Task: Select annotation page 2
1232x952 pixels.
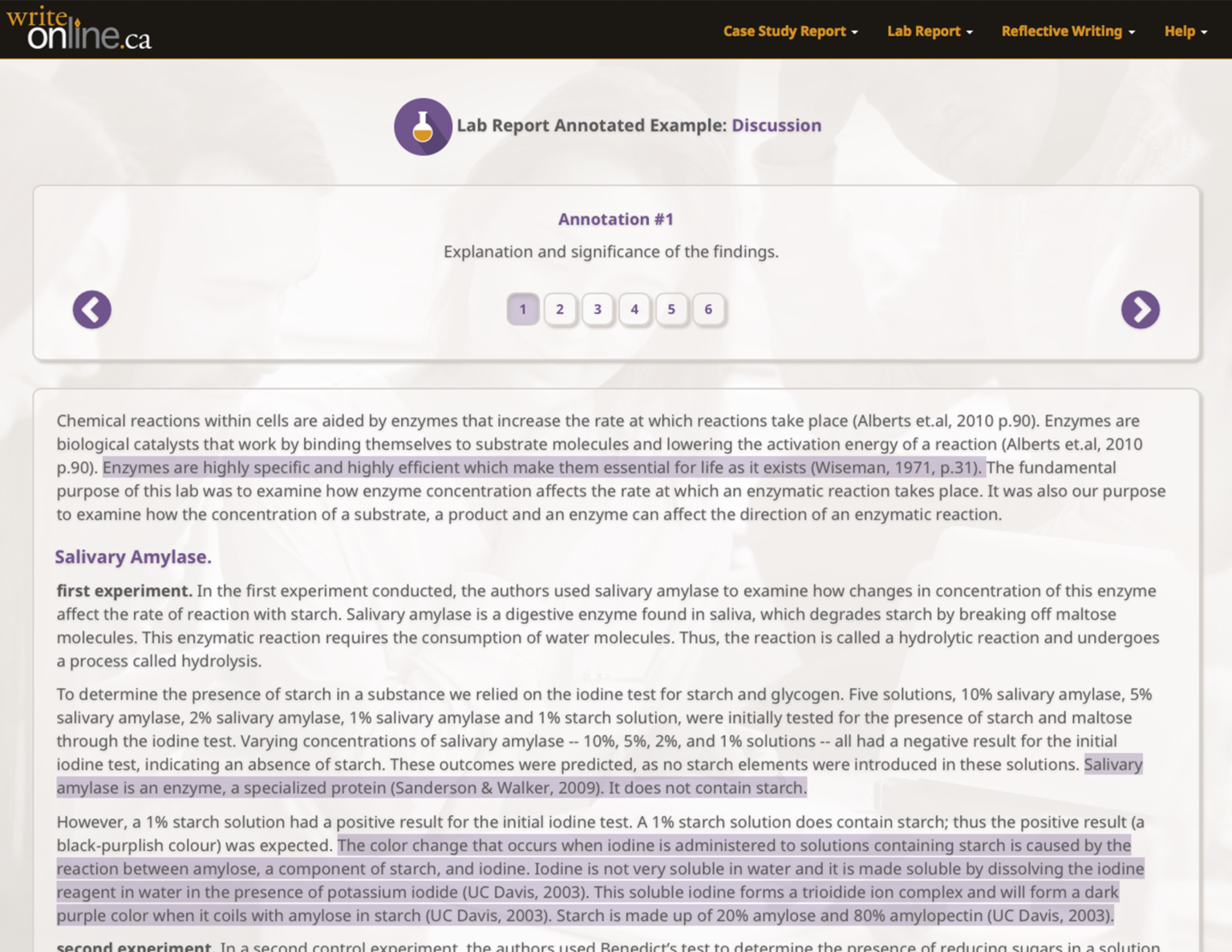Action: tap(560, 310)
